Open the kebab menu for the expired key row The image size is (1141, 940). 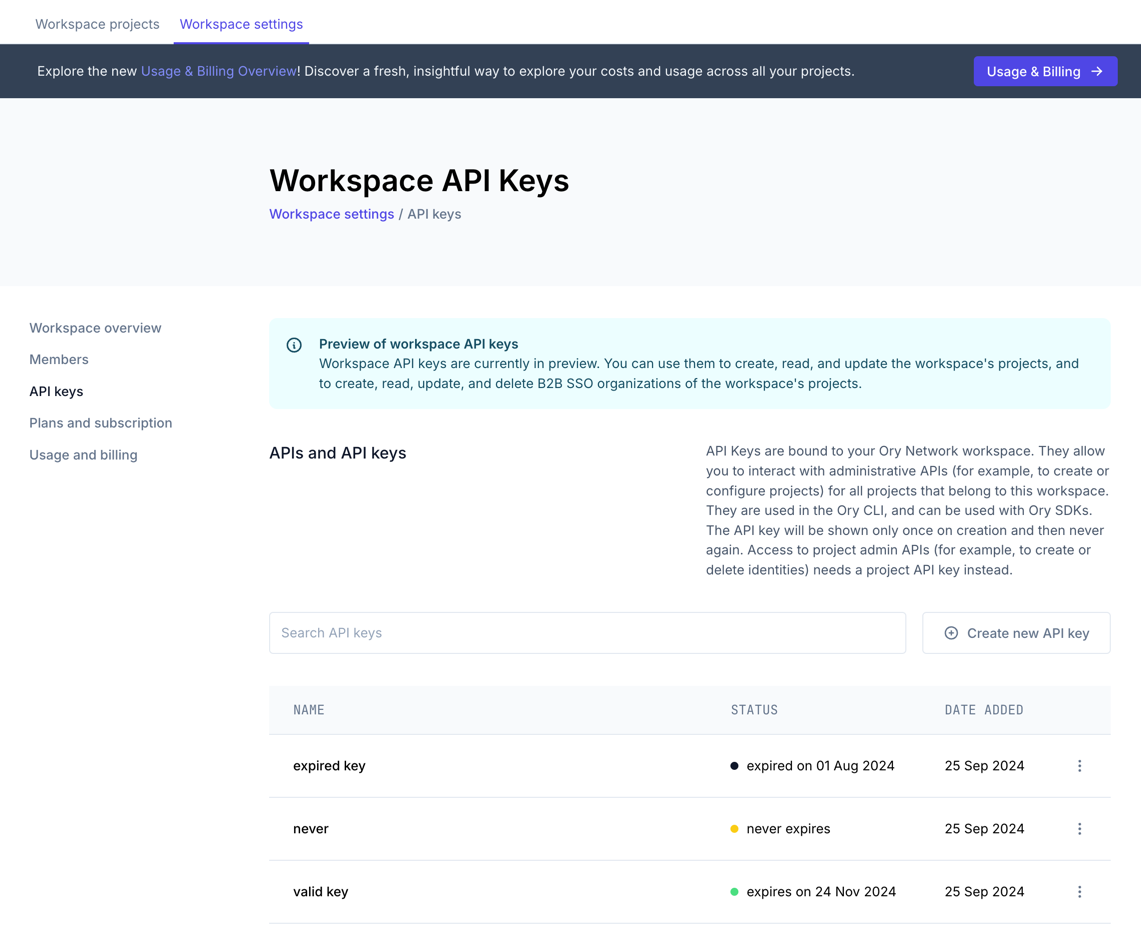click(1079, 766)
